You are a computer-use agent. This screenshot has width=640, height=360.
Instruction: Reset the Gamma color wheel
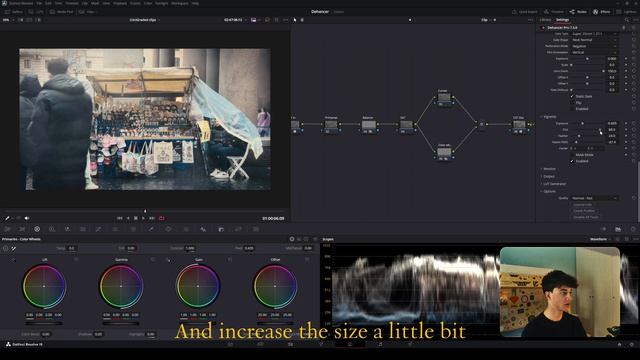[153, 260]
